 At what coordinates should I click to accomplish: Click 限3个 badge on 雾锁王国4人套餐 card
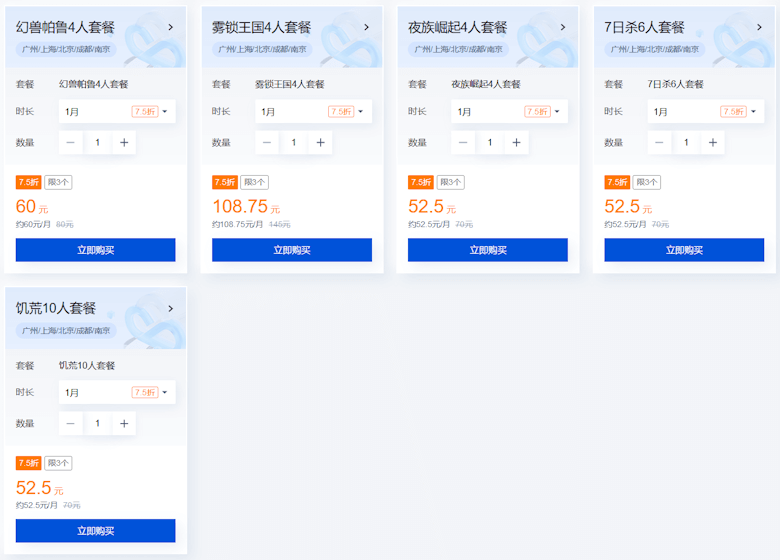[x=255, y=182]
